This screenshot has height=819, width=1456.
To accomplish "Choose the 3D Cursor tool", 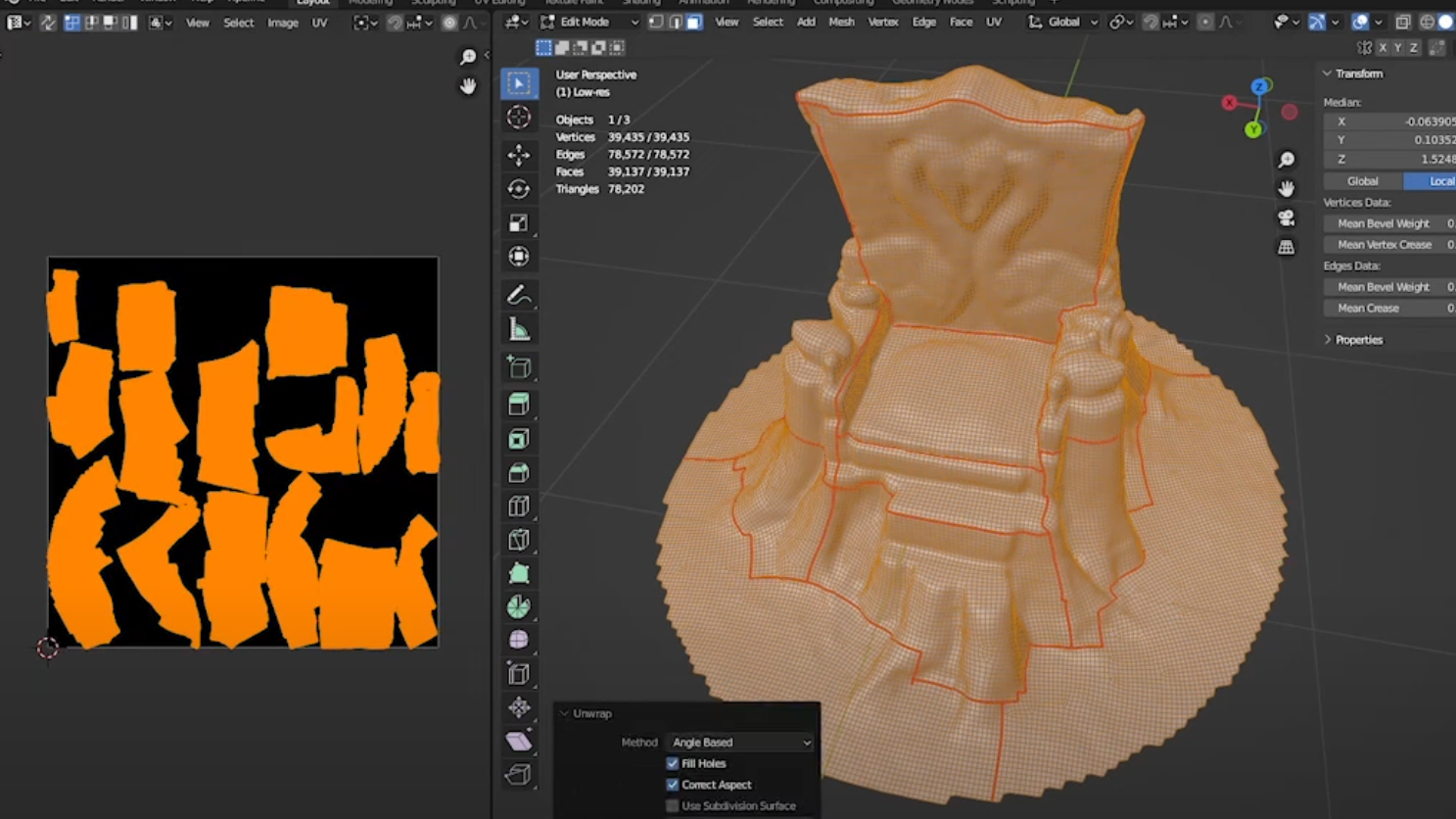I will (519, 118).
